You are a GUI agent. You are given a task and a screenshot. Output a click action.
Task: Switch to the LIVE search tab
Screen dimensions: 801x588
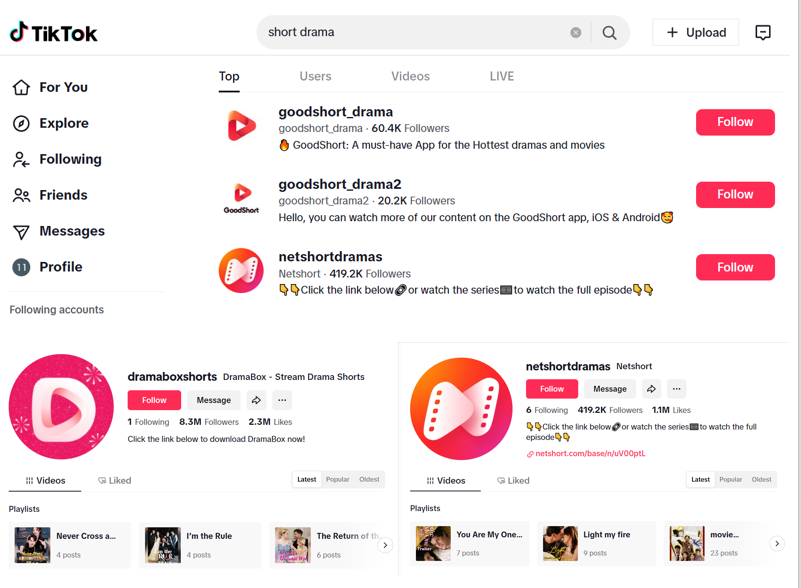point(502,76)
